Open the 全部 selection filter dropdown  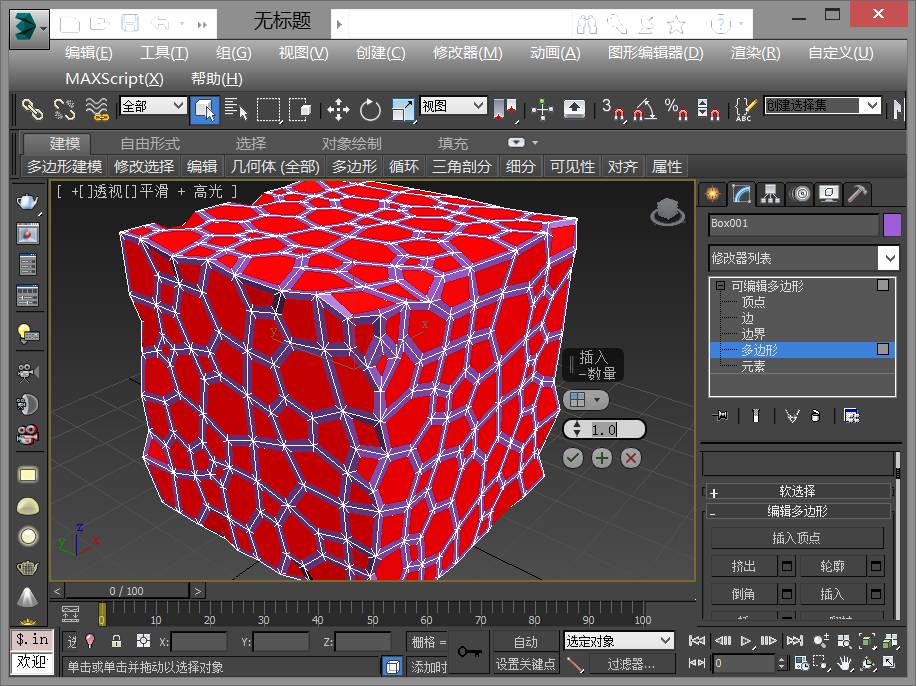[153, 106]
